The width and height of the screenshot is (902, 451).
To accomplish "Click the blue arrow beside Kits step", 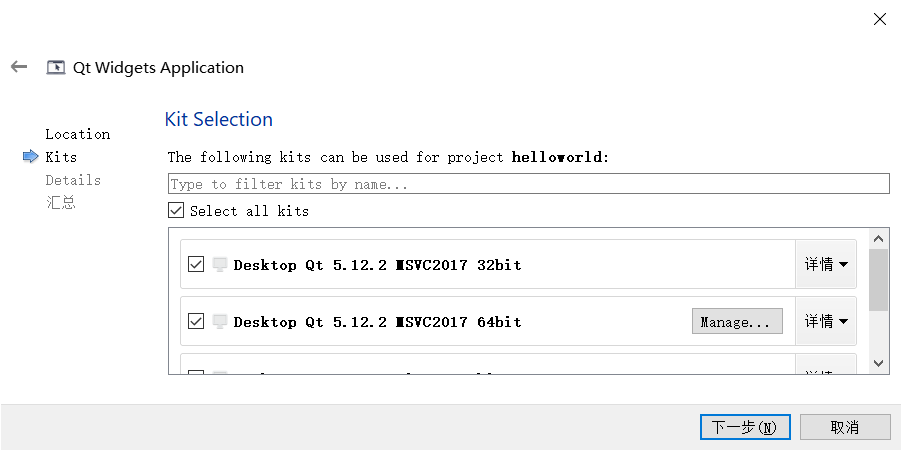I will tap(30, 156).
